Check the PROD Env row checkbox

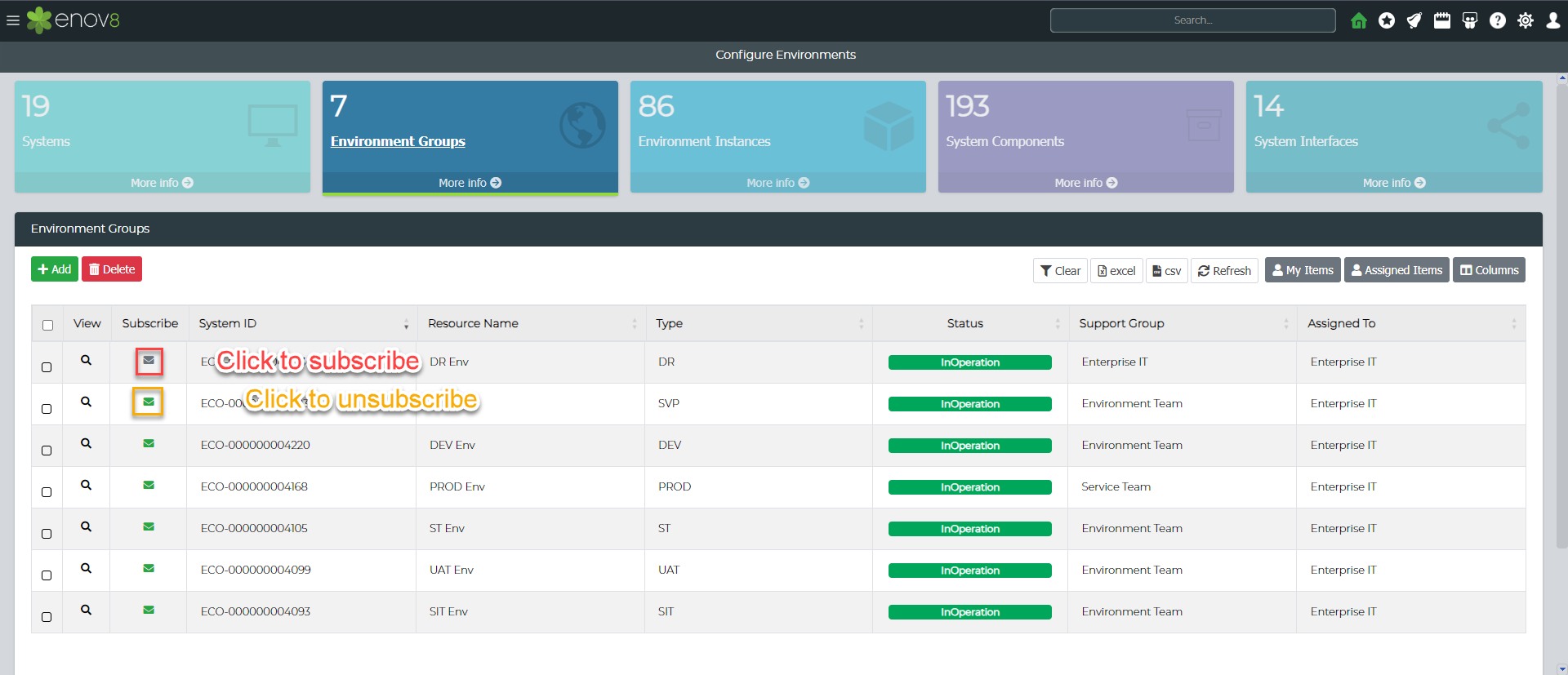point(47,492)
